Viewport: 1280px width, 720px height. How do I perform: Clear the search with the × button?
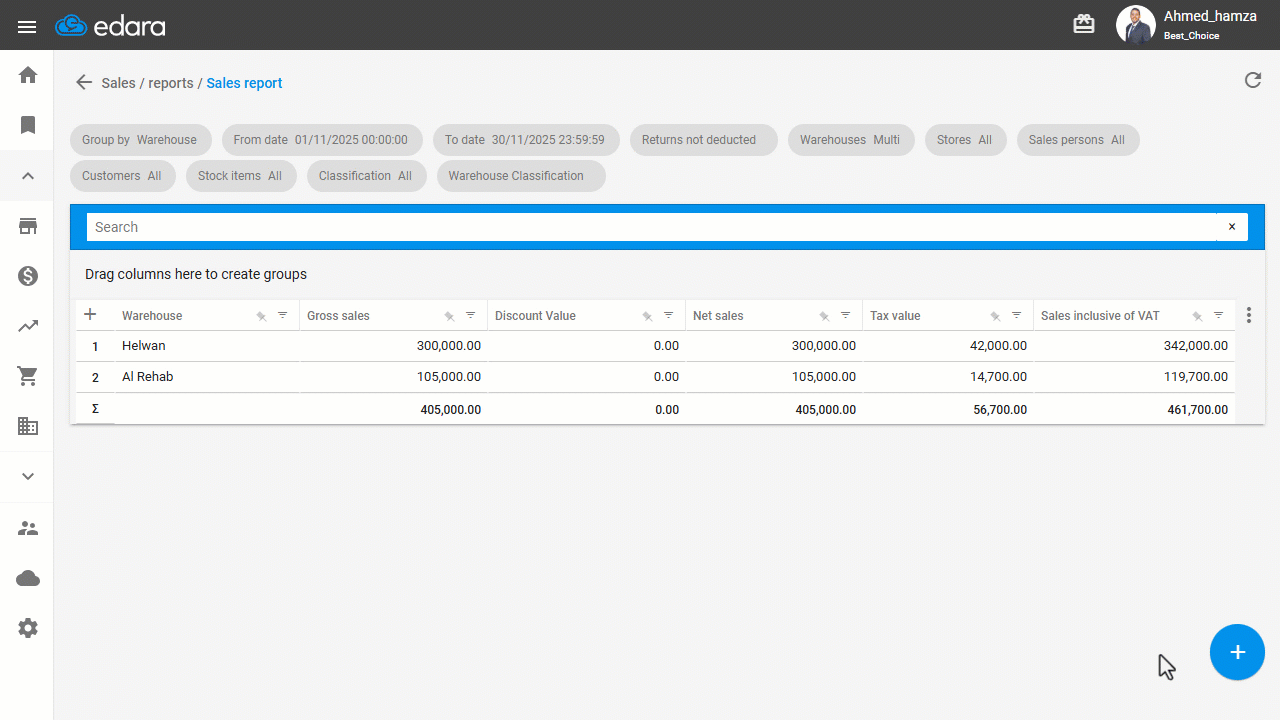pyautogui.click(x=1232, y=227)
